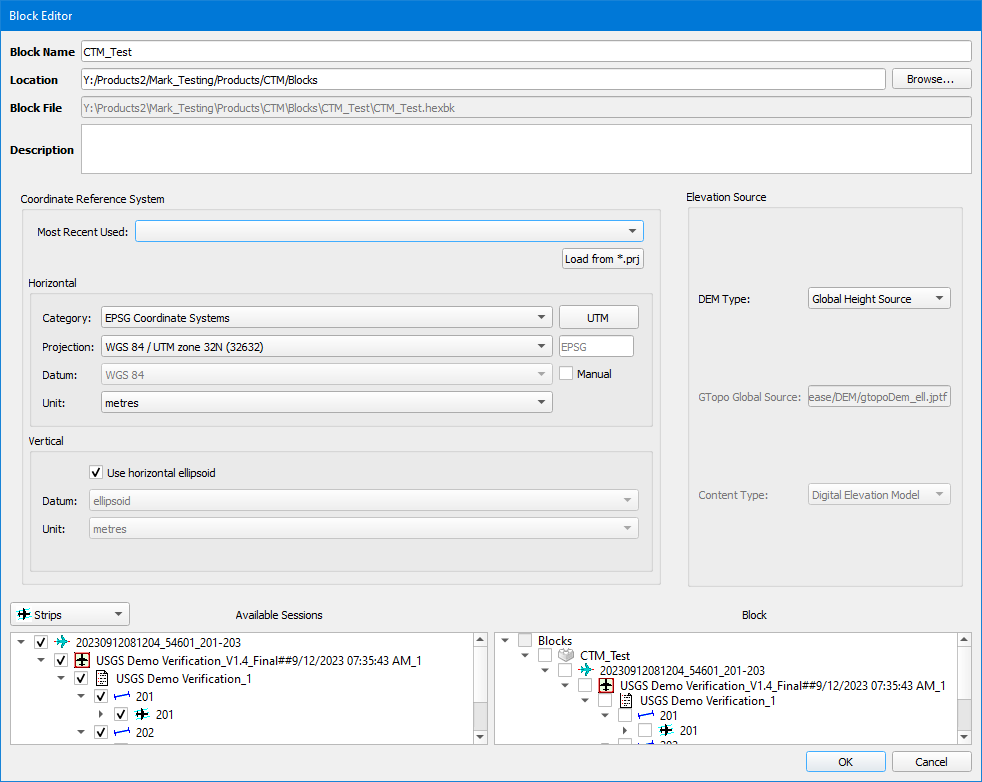Click the strip line icon for 201 in Available Sessions

click(x=122, y=697)
